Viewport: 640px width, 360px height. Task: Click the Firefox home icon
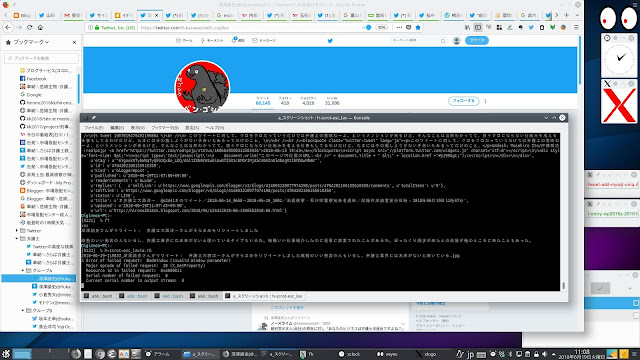click(40, 27)
